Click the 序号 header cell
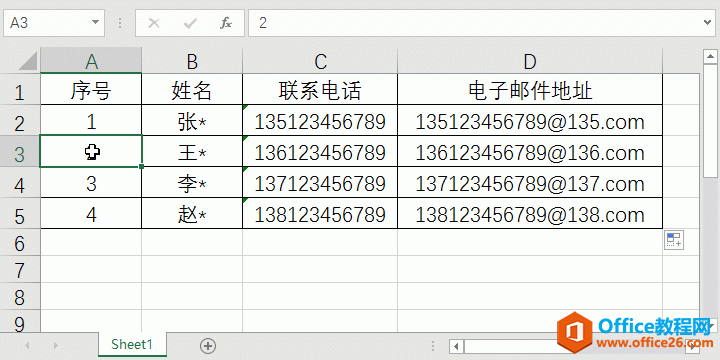Image resolution: width=720 pixels, height=360 pixels. (x=91, y=90)
